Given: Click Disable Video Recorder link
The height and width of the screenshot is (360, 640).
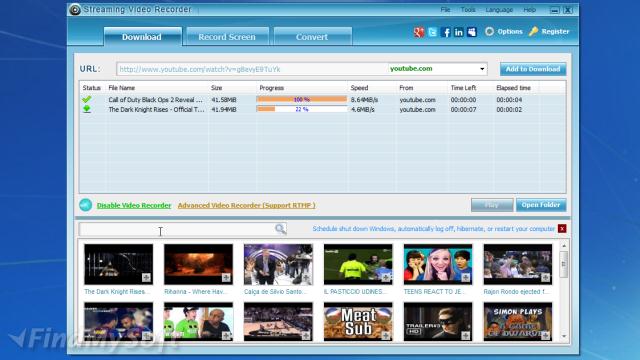Looking at the screenshot, I should pos(134,205).
